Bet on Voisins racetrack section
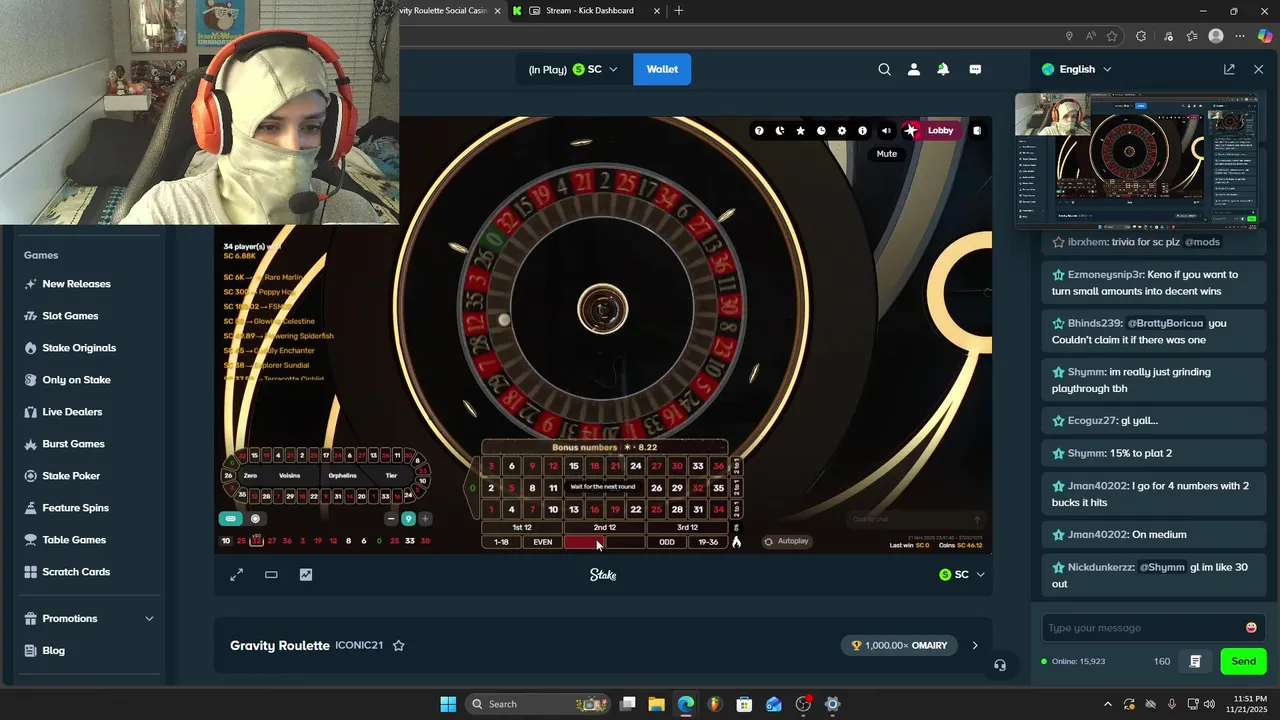The width and height of the screenshot is (1280, 720). [x=289, y=476]
